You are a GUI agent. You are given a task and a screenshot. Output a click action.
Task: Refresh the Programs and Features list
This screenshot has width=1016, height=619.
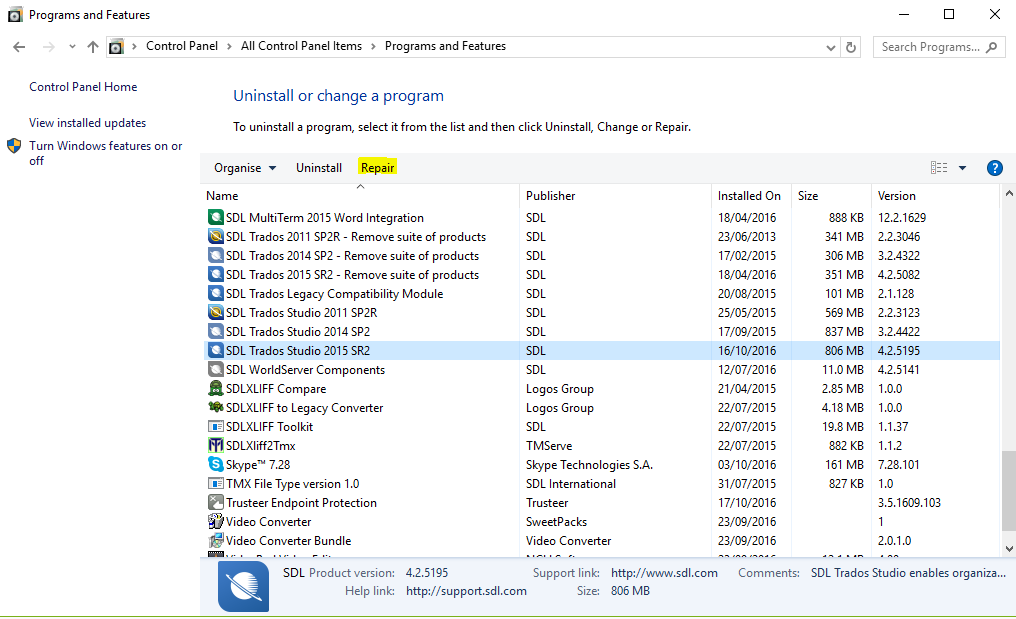[x=851, y=47]
